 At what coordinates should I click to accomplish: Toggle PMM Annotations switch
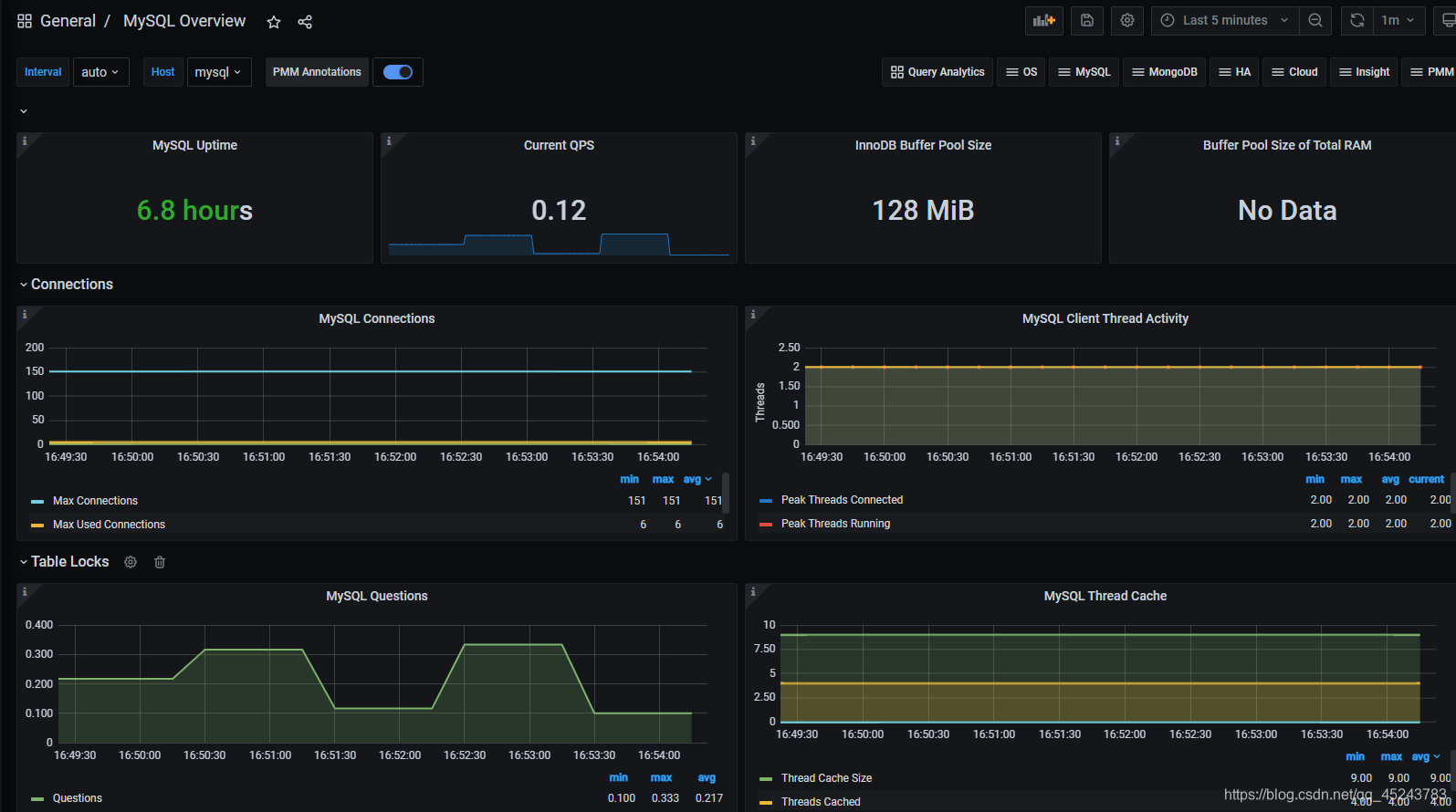click(x=398, y=72)
